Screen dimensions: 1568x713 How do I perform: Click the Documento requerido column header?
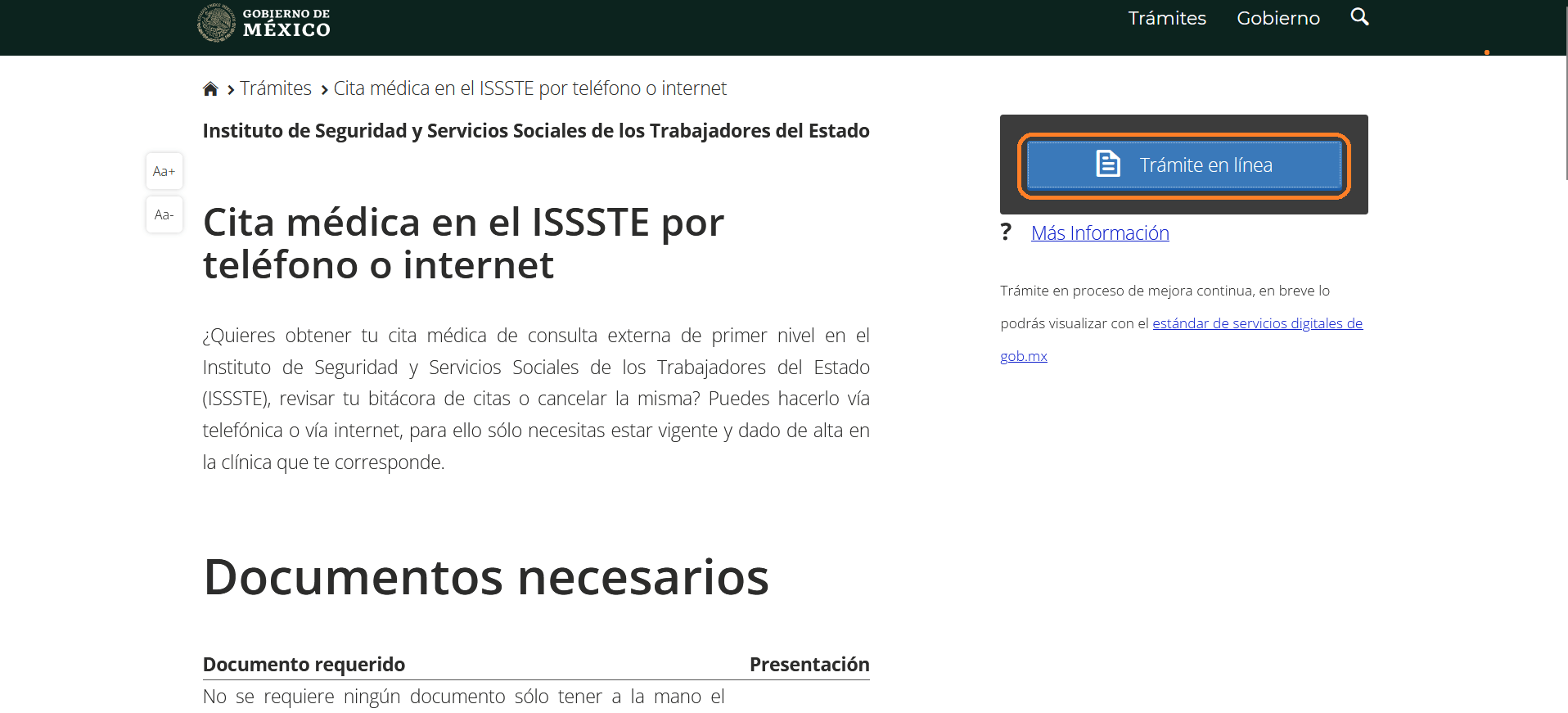304,665
